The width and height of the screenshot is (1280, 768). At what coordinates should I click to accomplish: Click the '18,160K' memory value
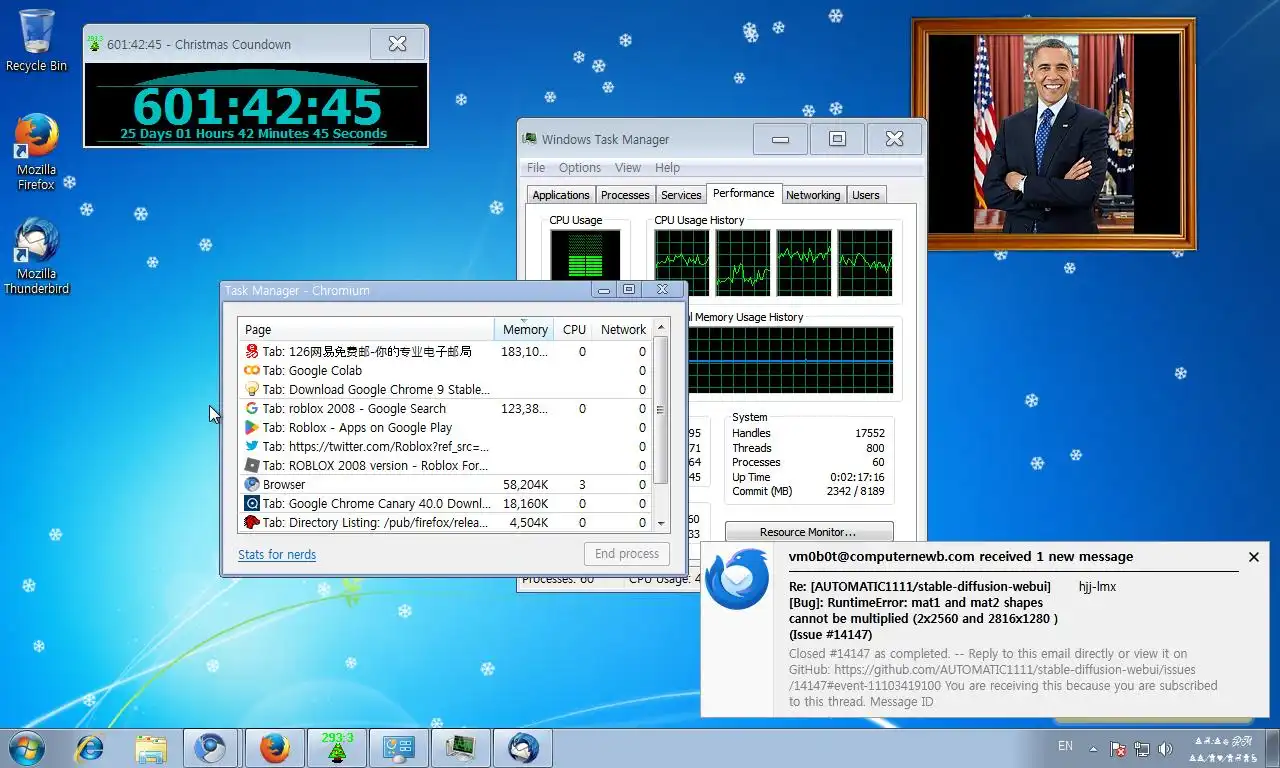[525, 504]
